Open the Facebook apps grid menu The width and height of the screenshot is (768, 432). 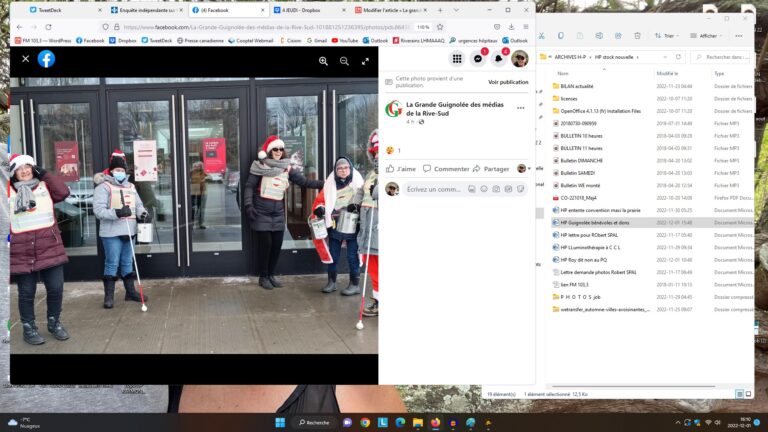[x=457, y=59]
